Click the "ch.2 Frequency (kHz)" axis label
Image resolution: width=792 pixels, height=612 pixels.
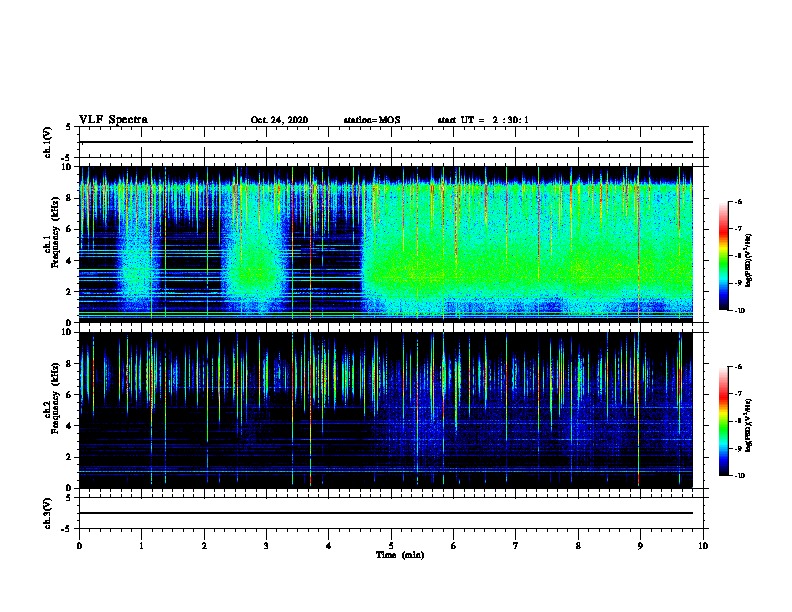click(51, 410)
